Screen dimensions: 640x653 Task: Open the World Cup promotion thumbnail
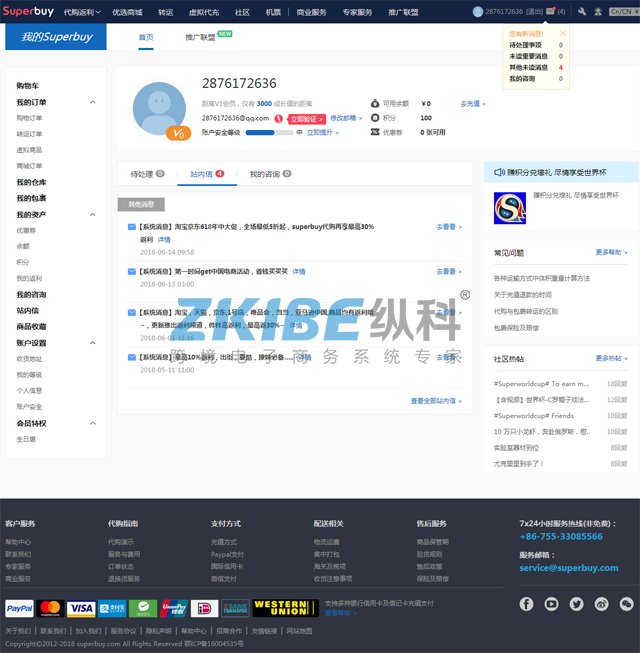[x=510, y=208]
